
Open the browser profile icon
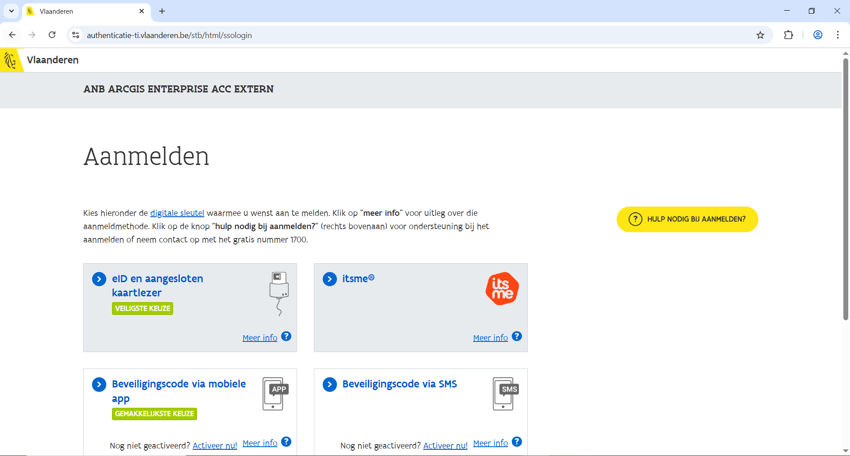(817, 35)
